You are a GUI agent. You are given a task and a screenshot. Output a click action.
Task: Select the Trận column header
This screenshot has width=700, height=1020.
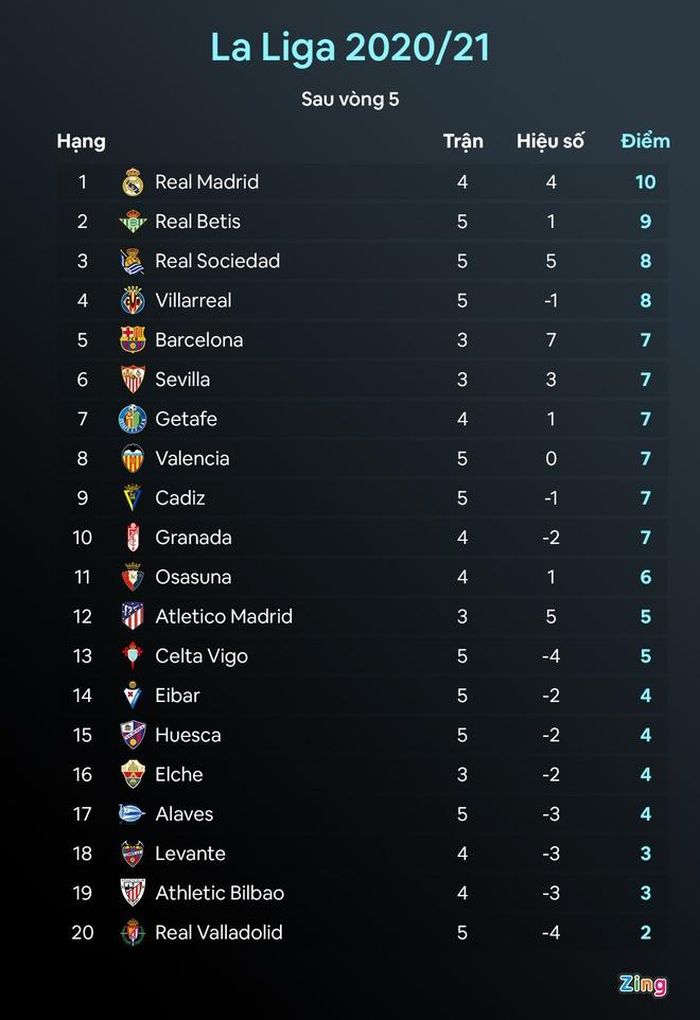(x=463, y=141)
